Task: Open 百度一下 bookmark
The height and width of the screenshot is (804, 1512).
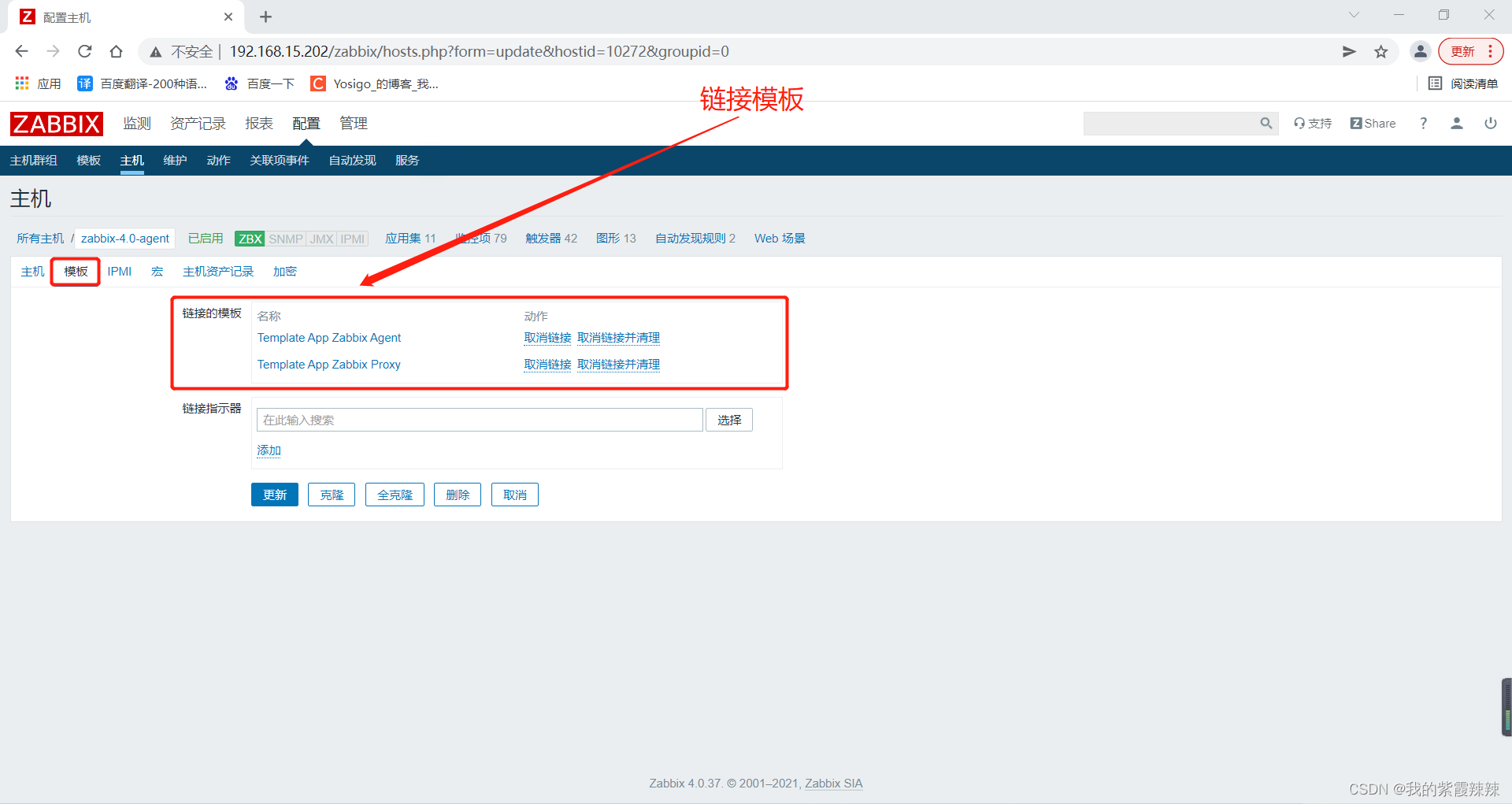Action: (x=259, y=83)
